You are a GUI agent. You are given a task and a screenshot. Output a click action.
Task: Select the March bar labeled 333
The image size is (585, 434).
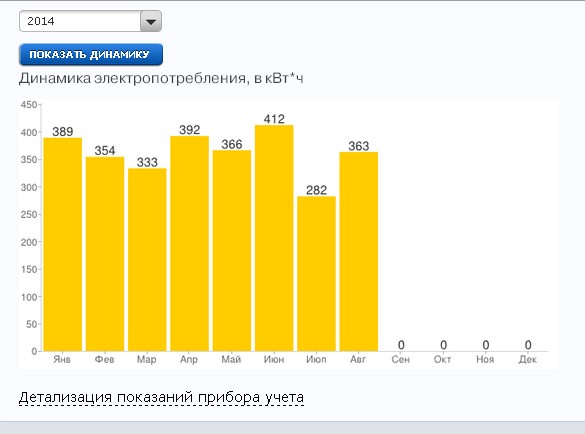147,260
